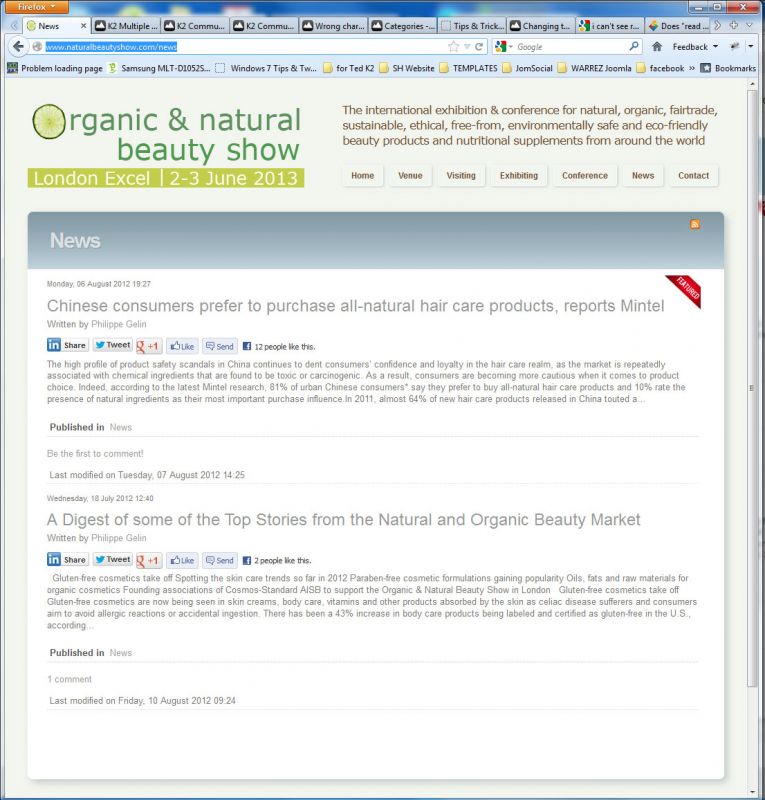Click the search magnifier icon
Screen dimensions: 765x800
(x=633, y=46)
